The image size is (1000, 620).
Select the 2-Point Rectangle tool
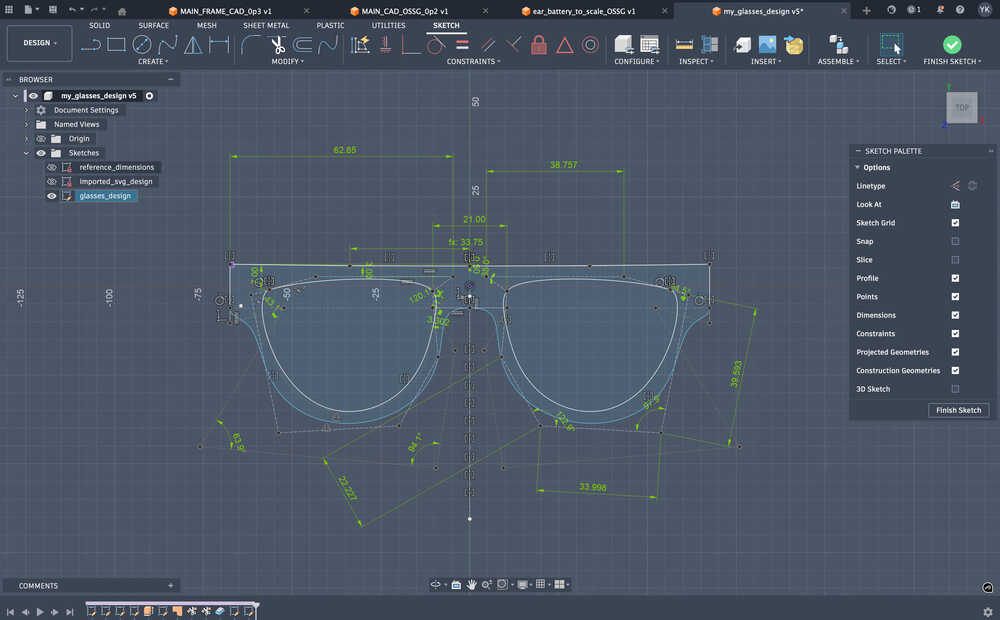113,44
